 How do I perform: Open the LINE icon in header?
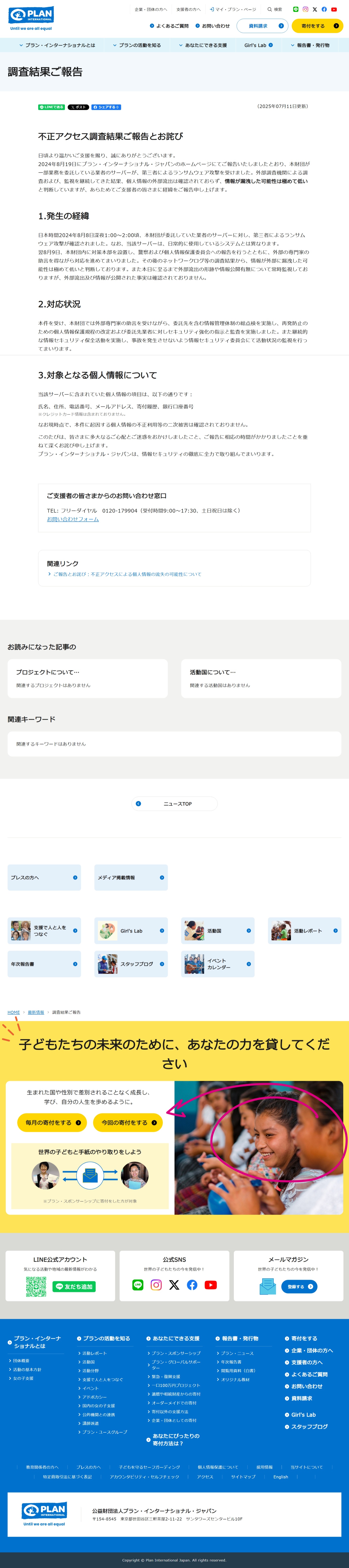296,9
